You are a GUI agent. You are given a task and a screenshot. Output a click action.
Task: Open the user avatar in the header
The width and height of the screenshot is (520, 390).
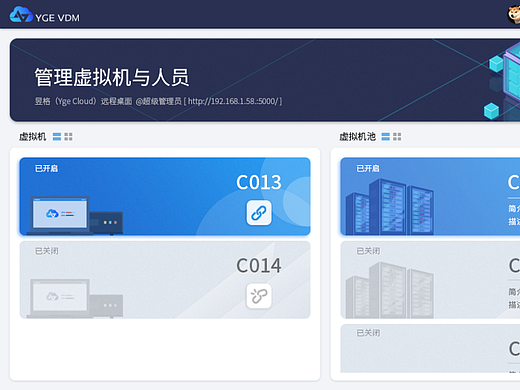click(x=514, y=15)
